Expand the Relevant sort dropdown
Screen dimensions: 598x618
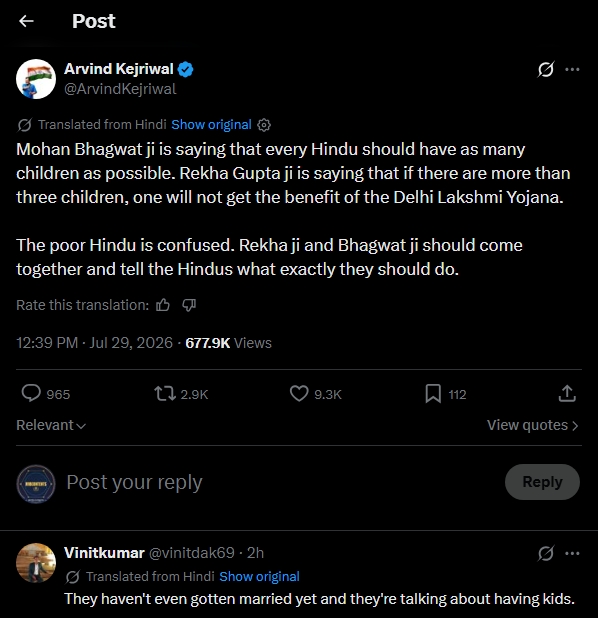pos(51,425)
